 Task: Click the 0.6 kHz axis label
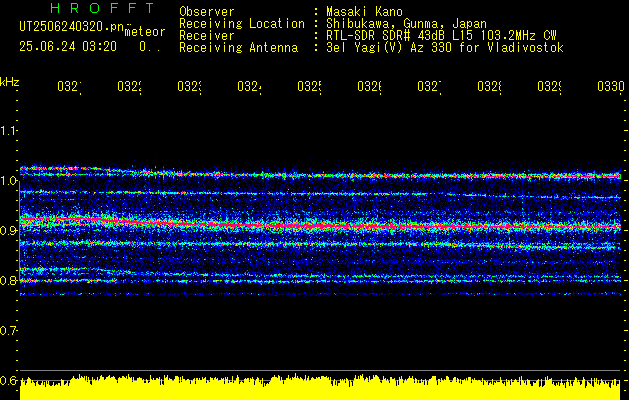8,380
